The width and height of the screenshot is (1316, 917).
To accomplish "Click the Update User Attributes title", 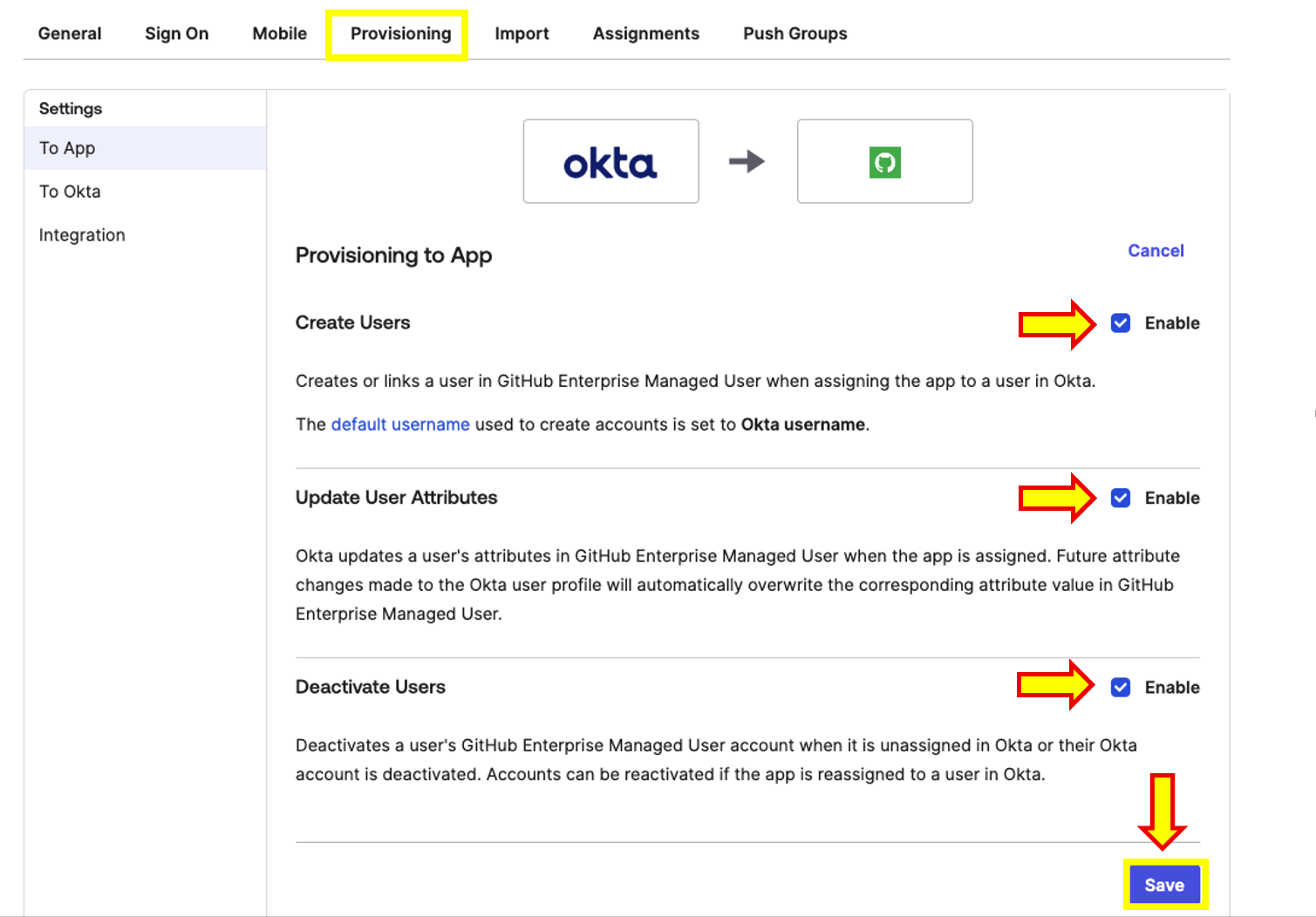I will [x=396, y=498].
